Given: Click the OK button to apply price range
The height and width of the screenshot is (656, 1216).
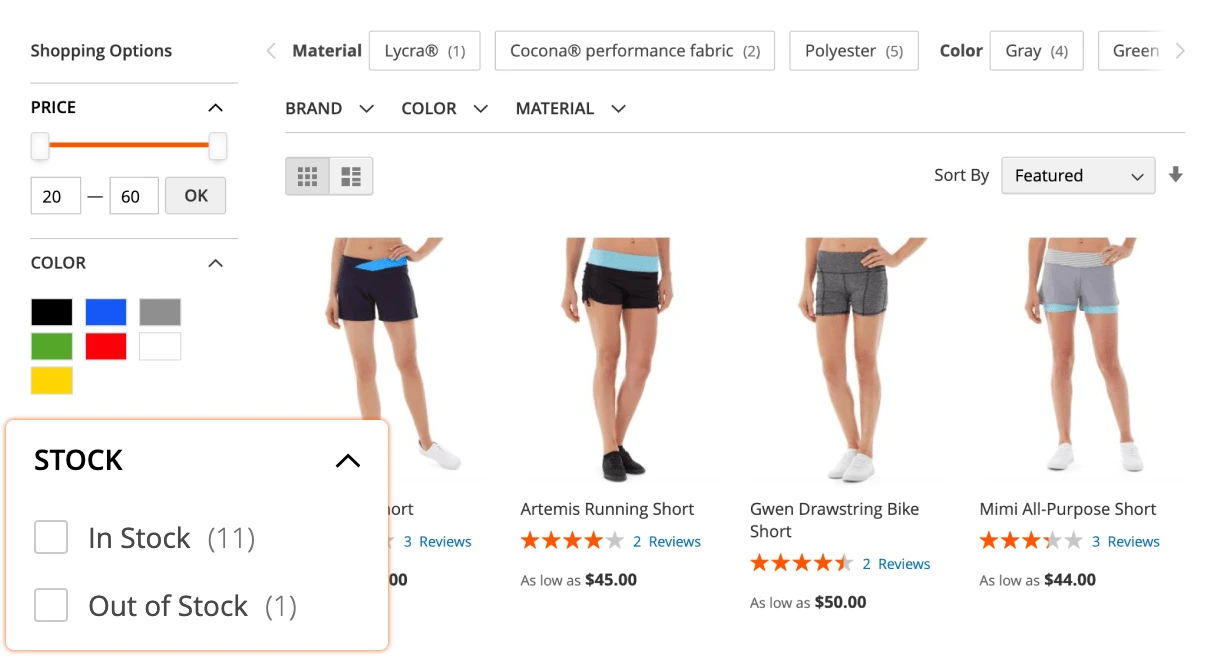Looking at the screenshot, I should pyautogui.click(x=195, y=195).
